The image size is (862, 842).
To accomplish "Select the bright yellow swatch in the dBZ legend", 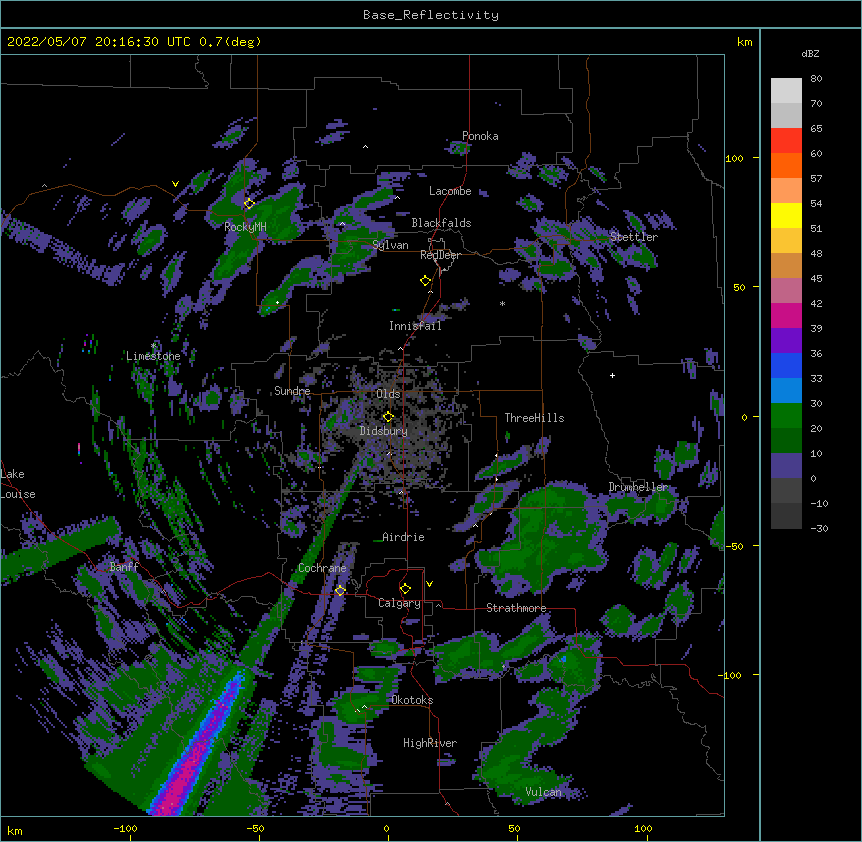I will coord(786,215).
